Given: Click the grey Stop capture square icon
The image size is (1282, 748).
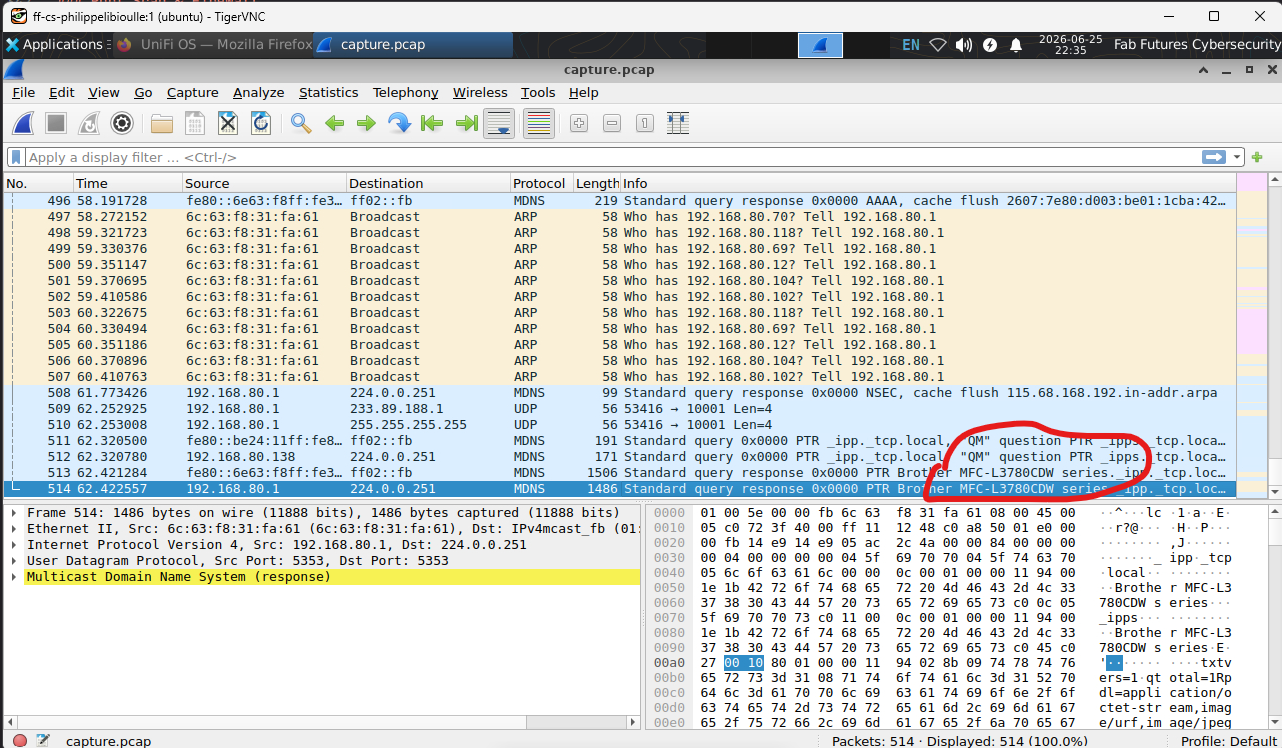Looking at the screenshot, I should tap(56, 123).
